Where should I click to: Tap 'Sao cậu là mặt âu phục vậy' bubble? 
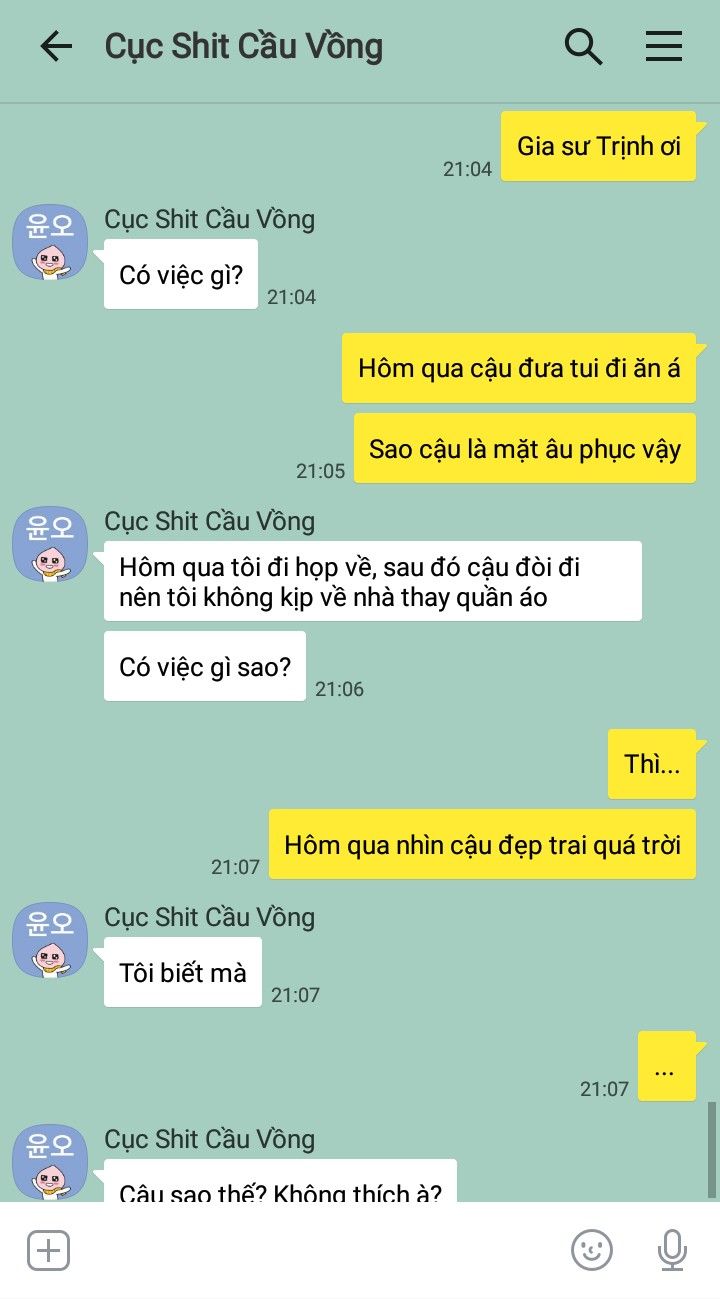click(x=525, y=448)
